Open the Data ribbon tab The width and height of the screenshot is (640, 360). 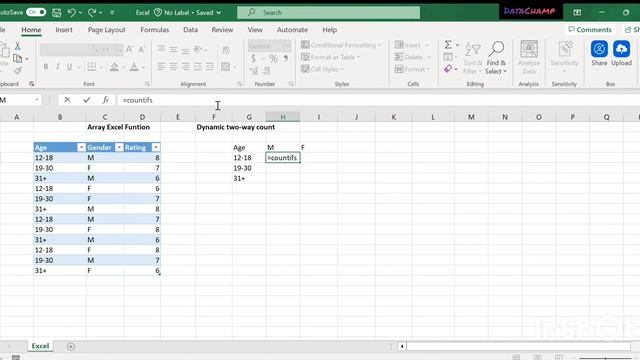pyautogui.click(x=190, y=30)
